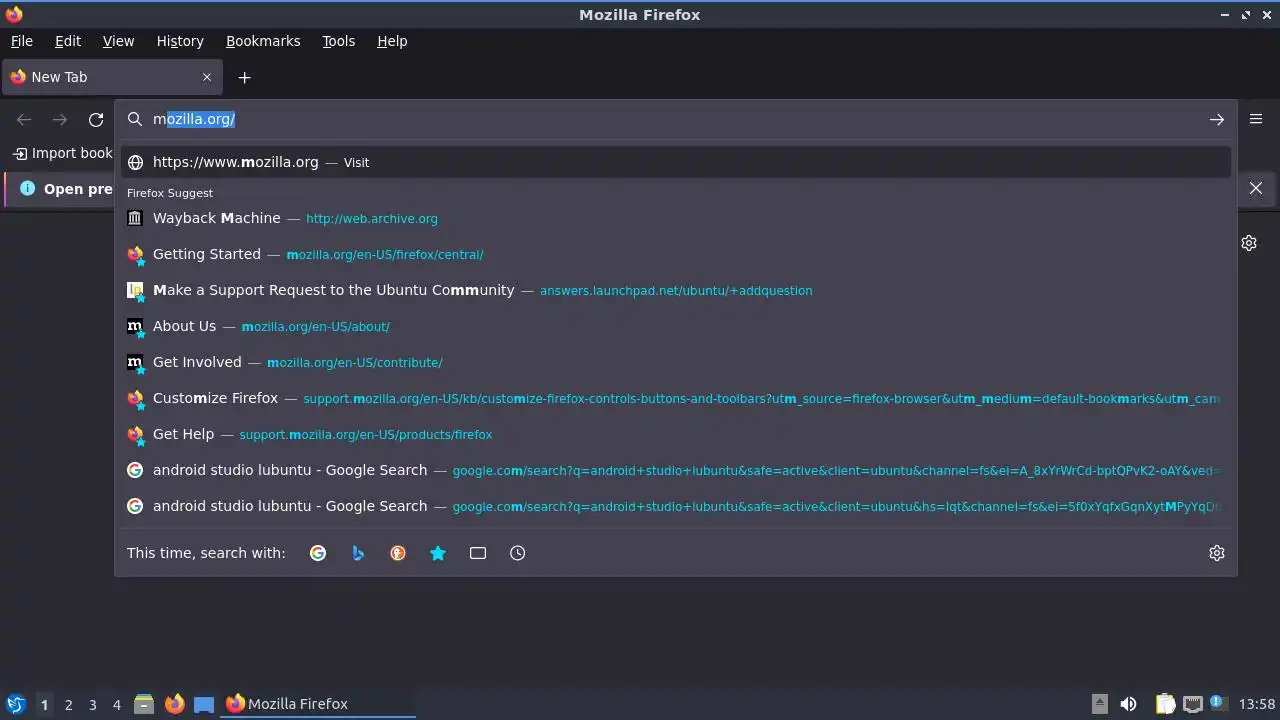The width and height of the screenshot is (1280, 720).
Task: Select Mozilla Firefox taskbar window button
Action: (318, 704)
